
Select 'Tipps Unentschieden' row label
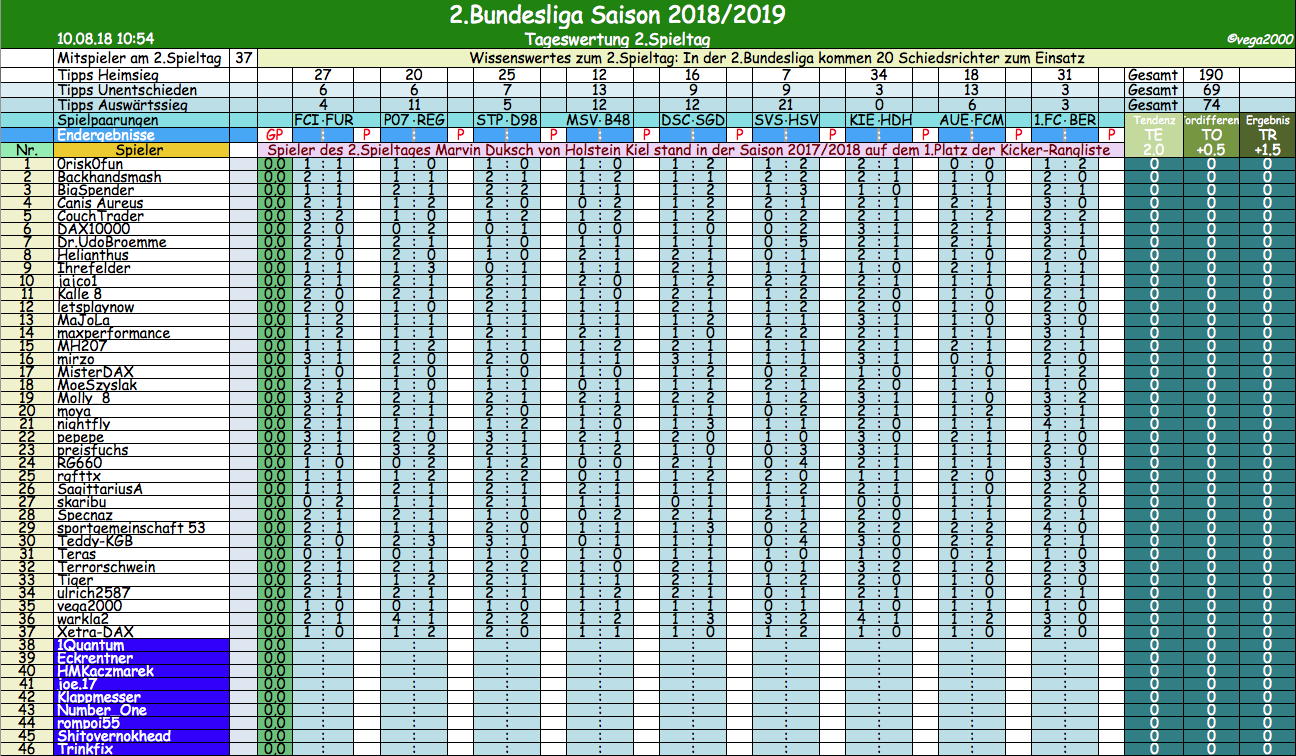click(x=127, y=90)
